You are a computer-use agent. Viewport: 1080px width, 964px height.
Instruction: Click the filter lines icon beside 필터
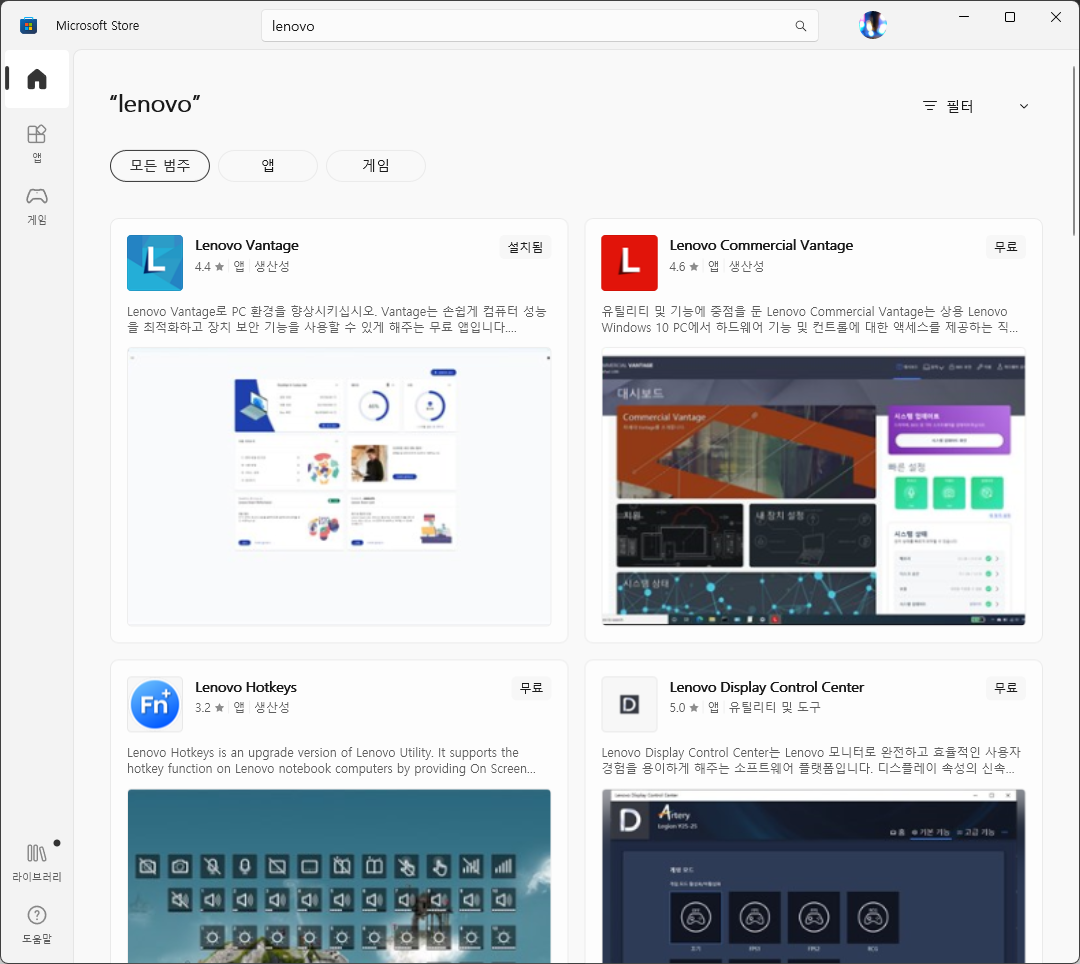930,106
